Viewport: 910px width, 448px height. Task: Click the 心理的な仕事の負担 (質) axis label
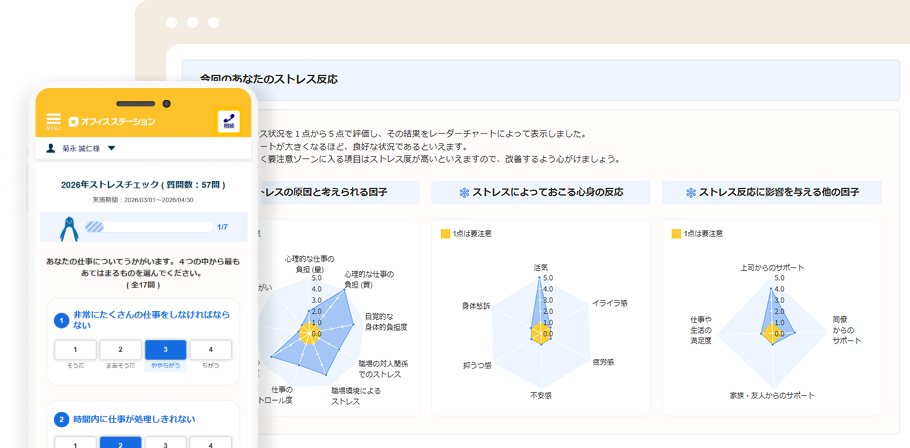(x=369, y=279)
